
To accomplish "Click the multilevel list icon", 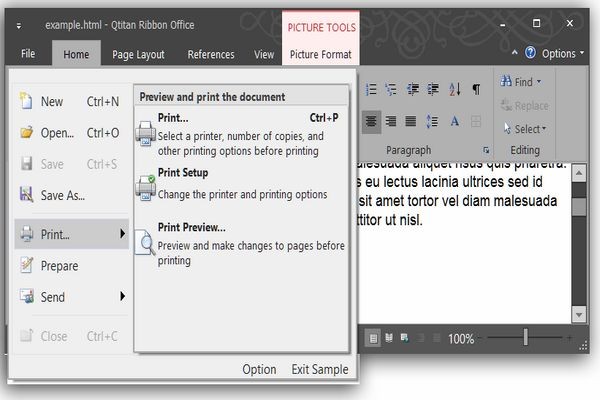I will pyautogui.click(x=391, y=89).
